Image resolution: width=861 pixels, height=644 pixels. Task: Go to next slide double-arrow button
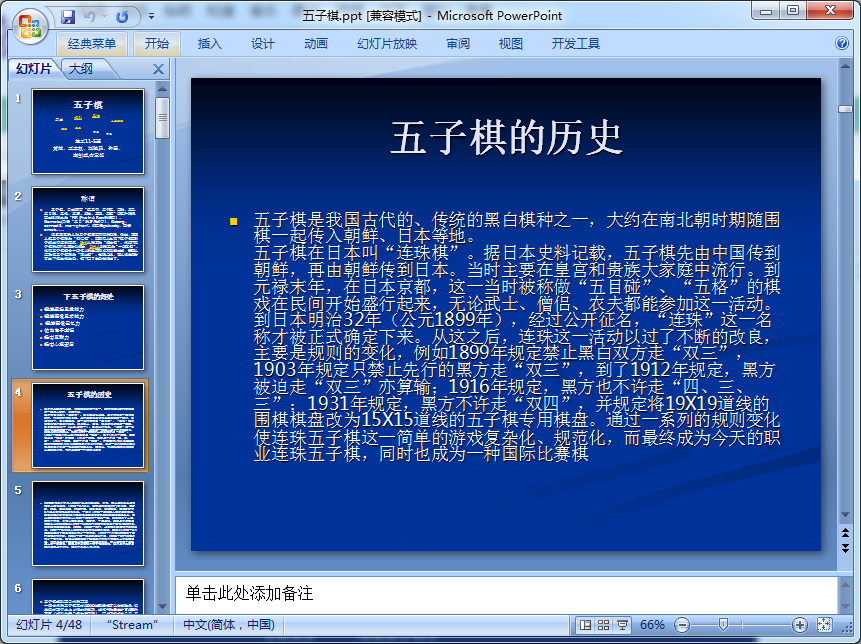click(x=846, y=548)
